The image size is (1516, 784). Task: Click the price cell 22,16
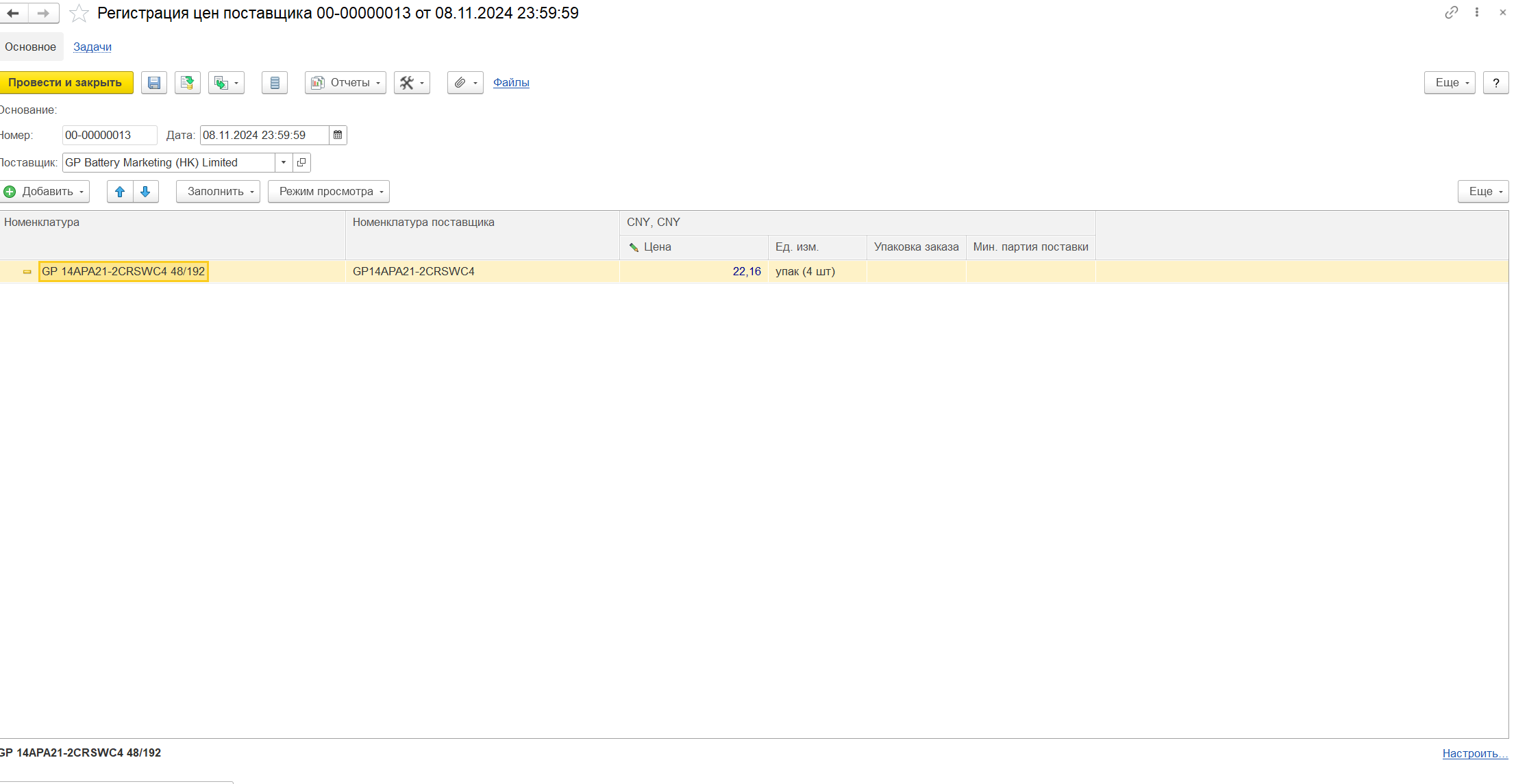[693, 271]
